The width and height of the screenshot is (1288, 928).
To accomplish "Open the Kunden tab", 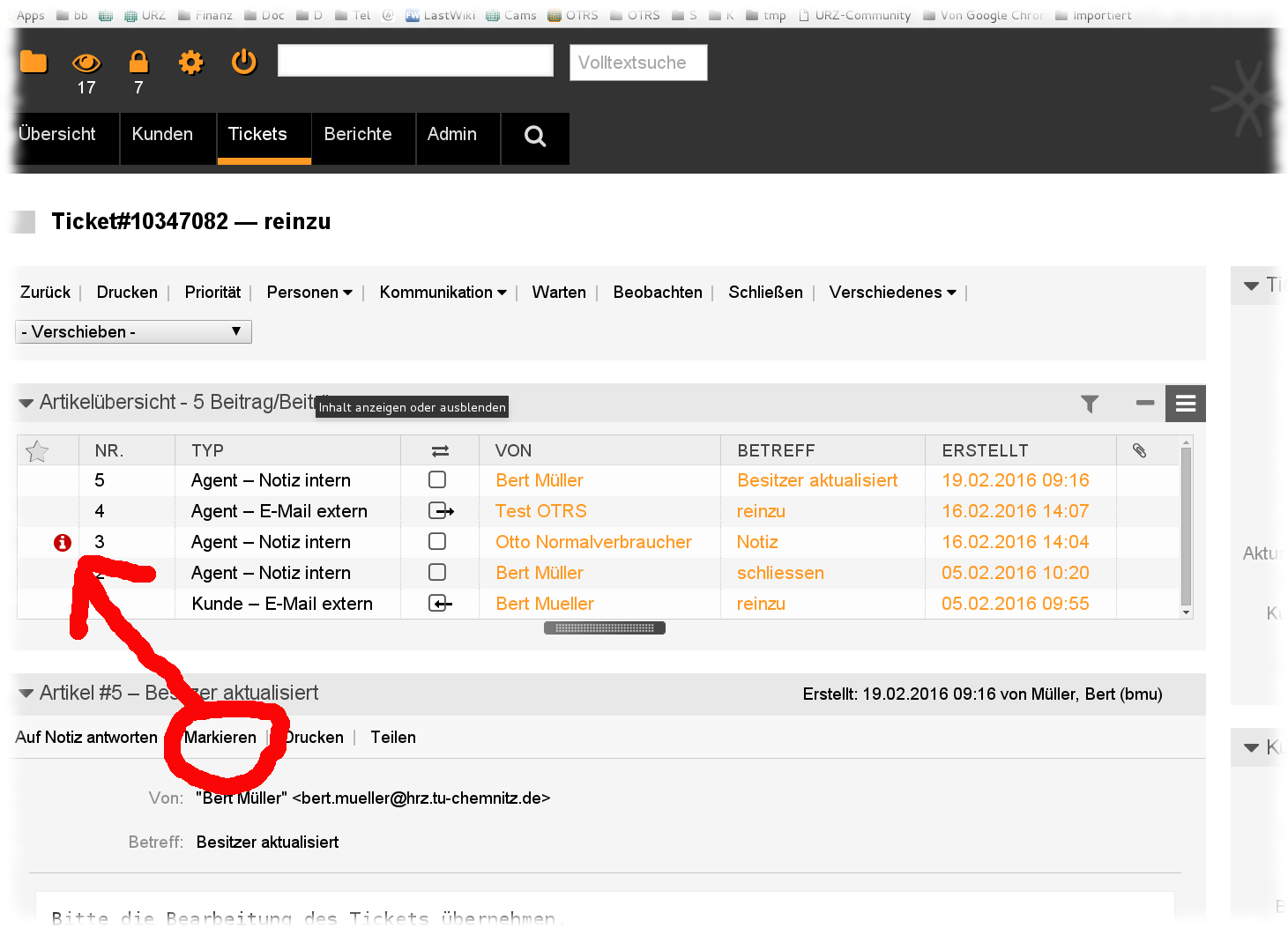I will 162,135.
